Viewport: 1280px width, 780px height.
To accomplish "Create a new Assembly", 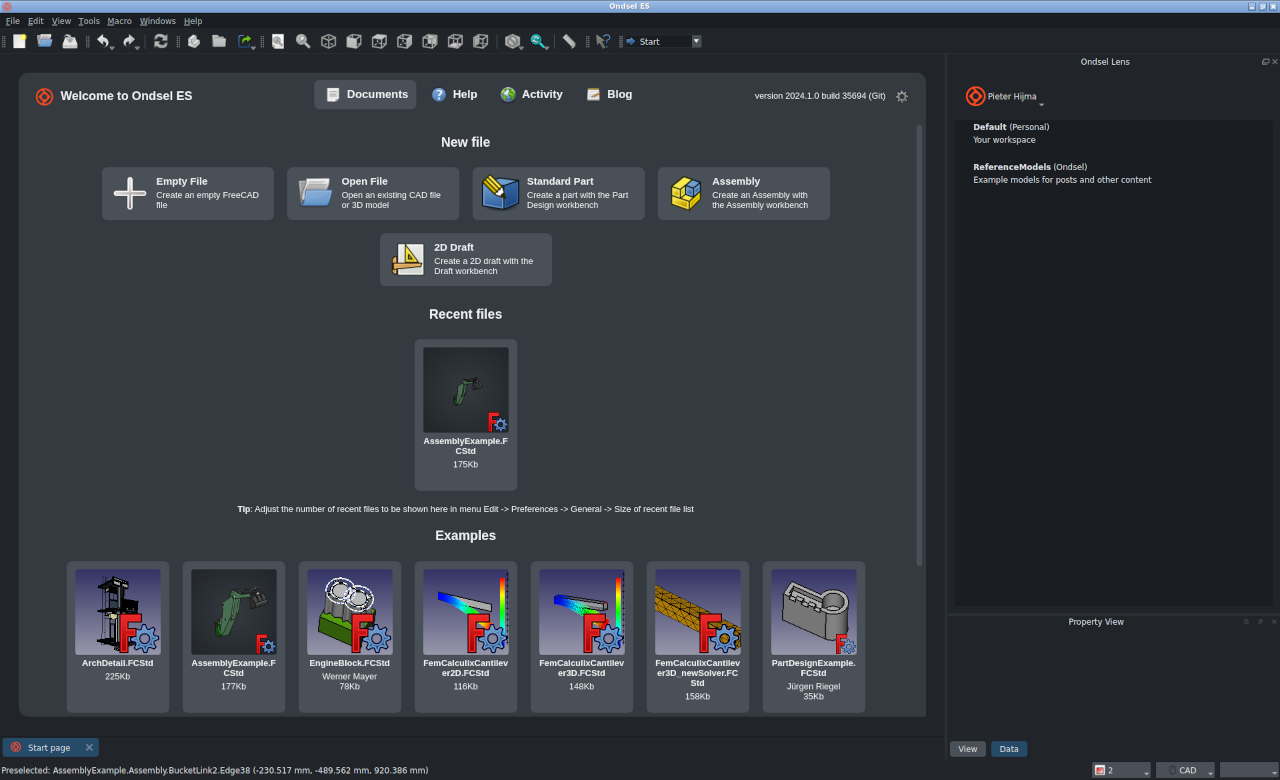I will tap(744, 193).
